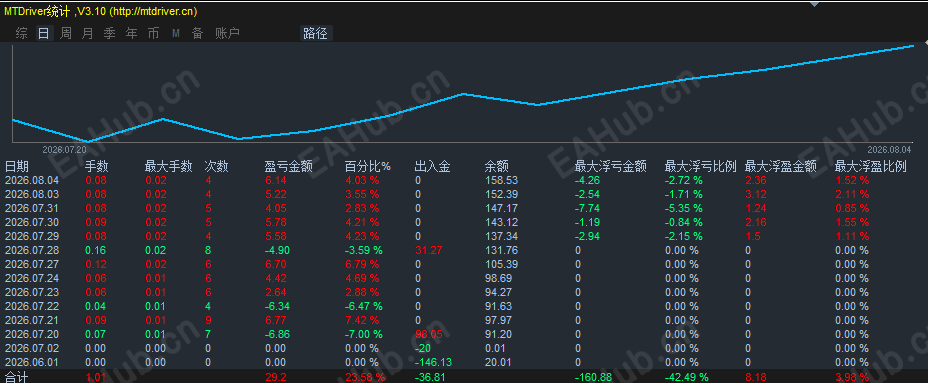
Task: Click the loss value -4.90
Action: [x=277, y=250]
